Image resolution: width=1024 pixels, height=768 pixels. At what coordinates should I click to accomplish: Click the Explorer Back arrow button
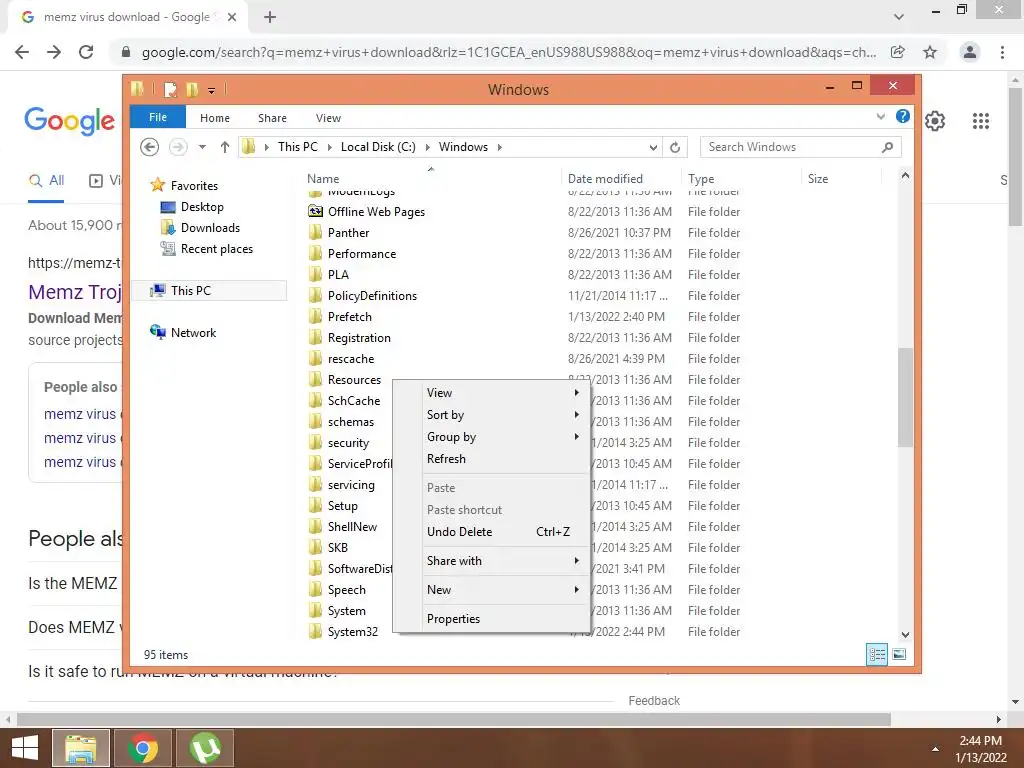[150, 147]
